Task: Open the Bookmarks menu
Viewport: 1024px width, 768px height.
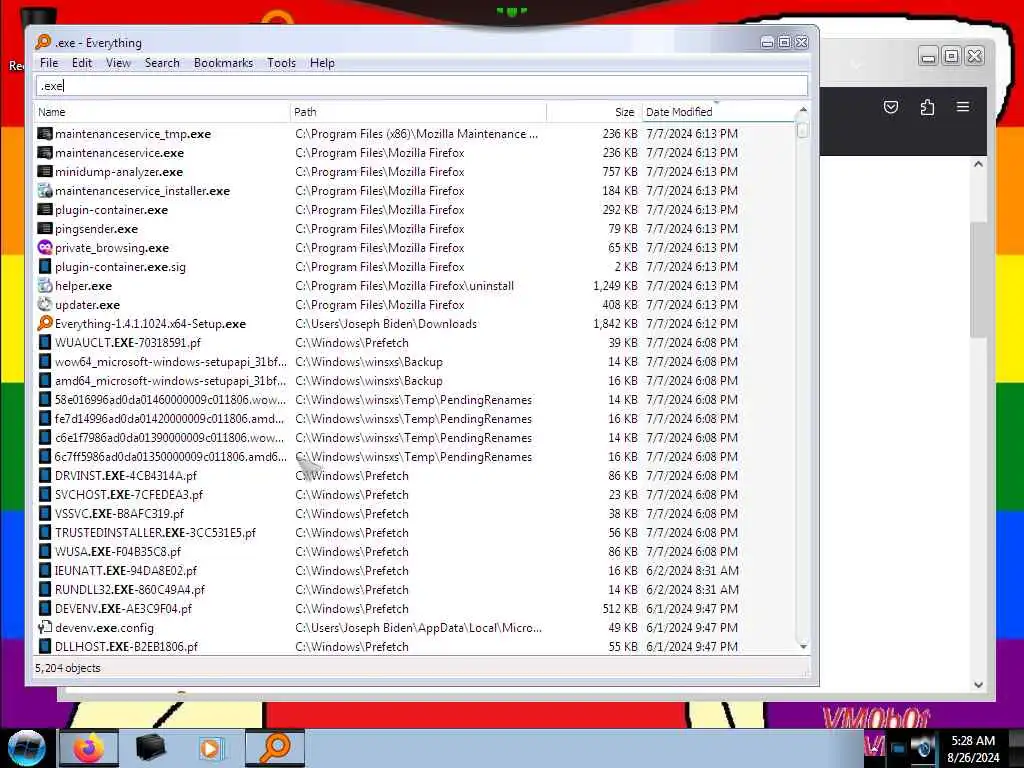Action: pos(223,63)
